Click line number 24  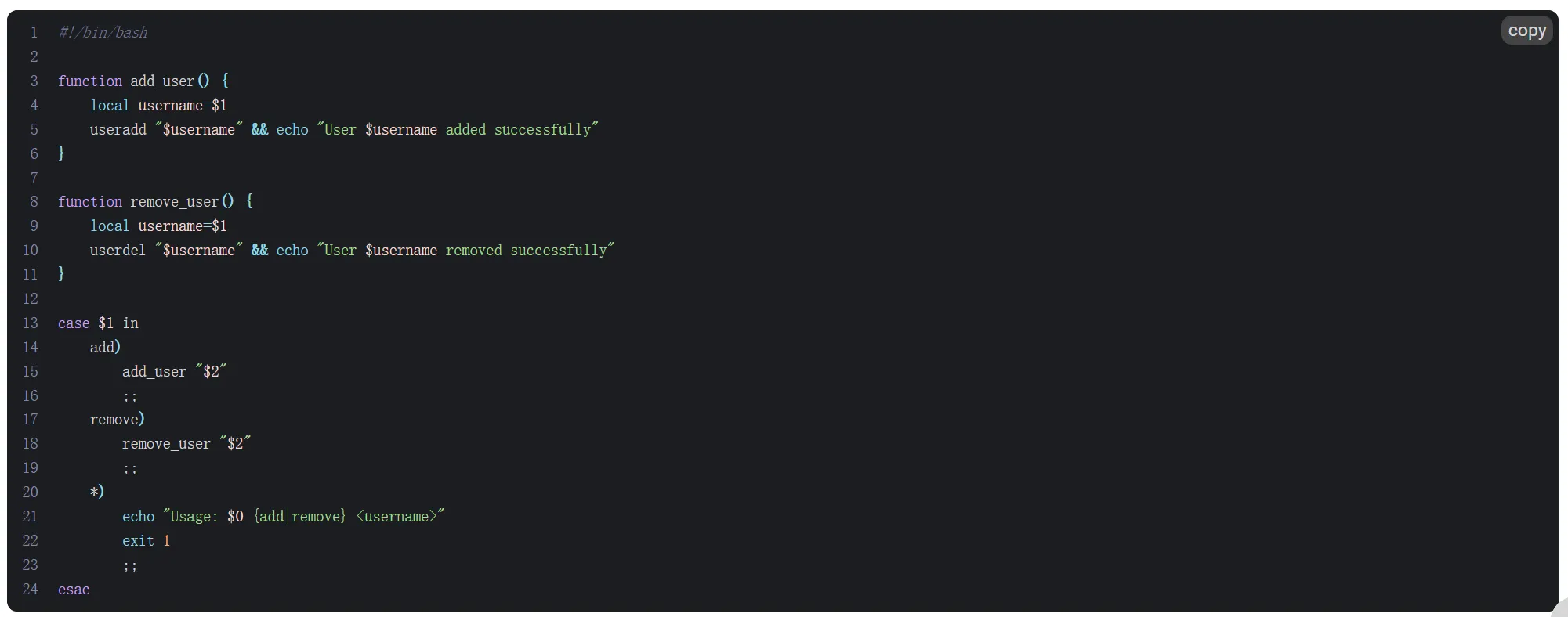(x=31, y=590)
